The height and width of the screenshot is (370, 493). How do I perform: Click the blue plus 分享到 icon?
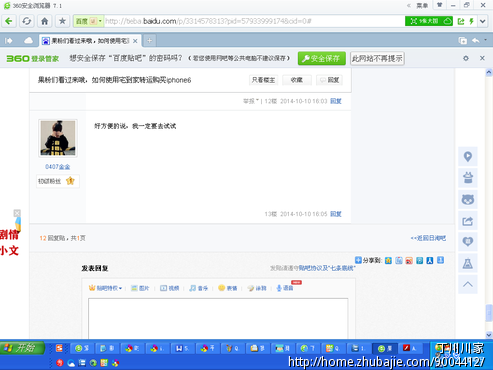[358, 260]
